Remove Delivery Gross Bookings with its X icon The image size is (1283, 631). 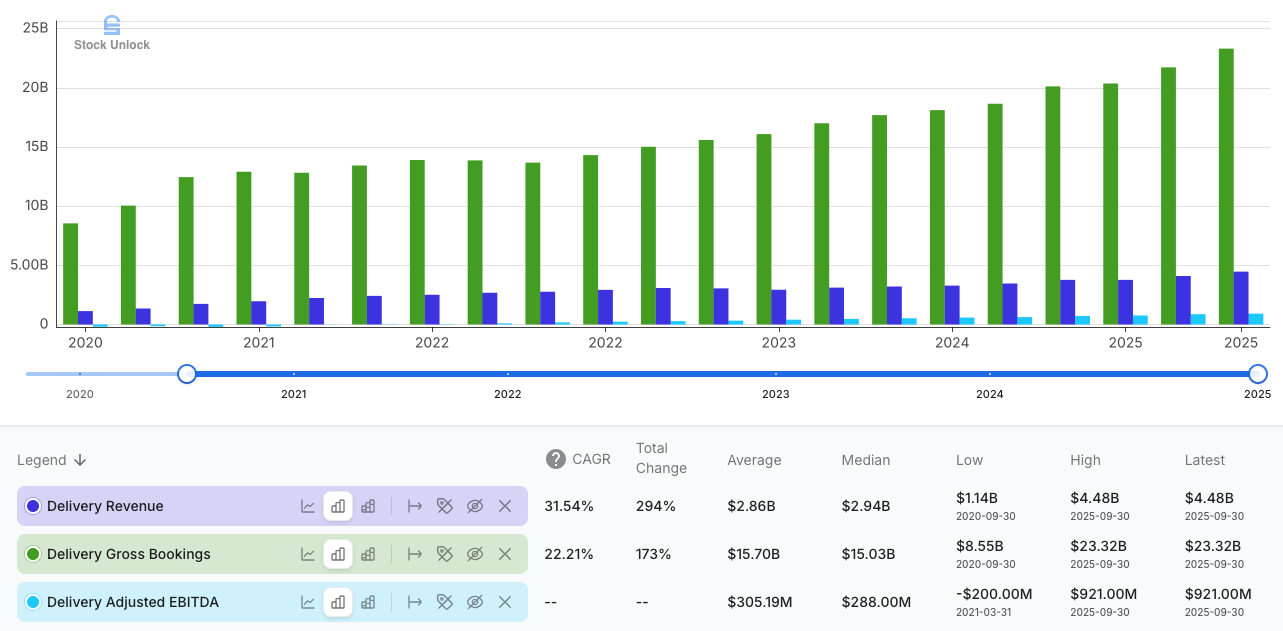point(505,554)
